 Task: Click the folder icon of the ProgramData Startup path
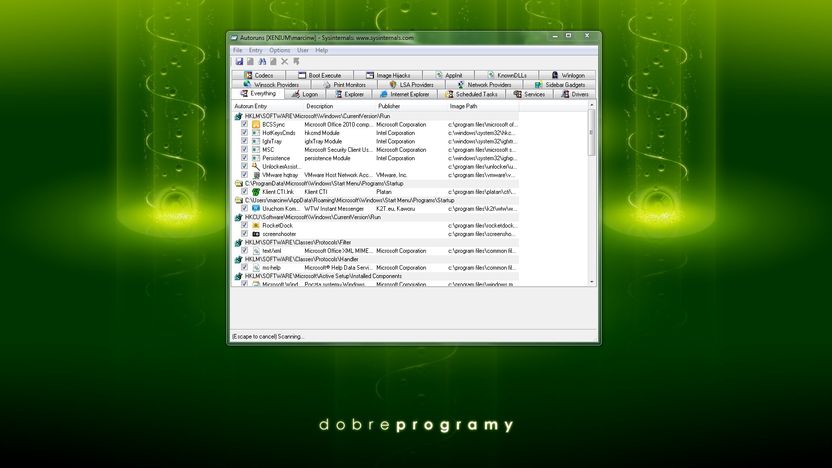pos(239,183)
